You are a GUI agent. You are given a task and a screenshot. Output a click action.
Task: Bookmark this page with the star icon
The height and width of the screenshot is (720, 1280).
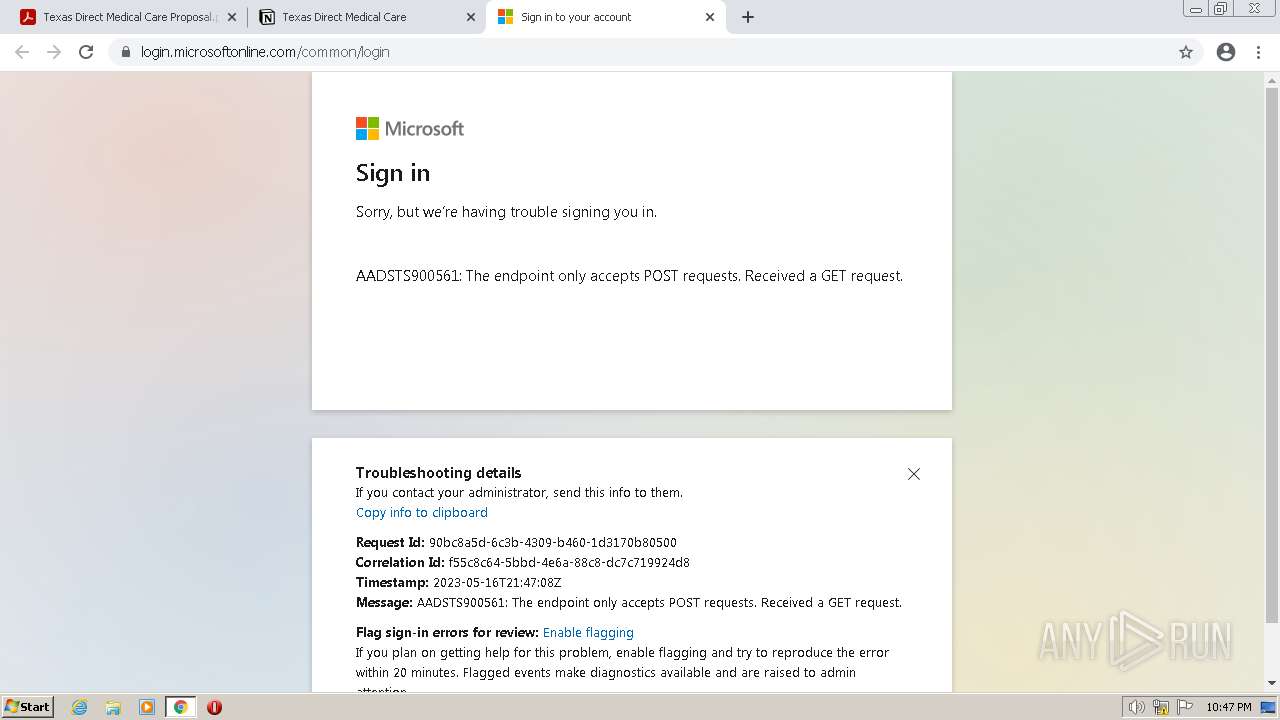click(x=1186, y=52)
